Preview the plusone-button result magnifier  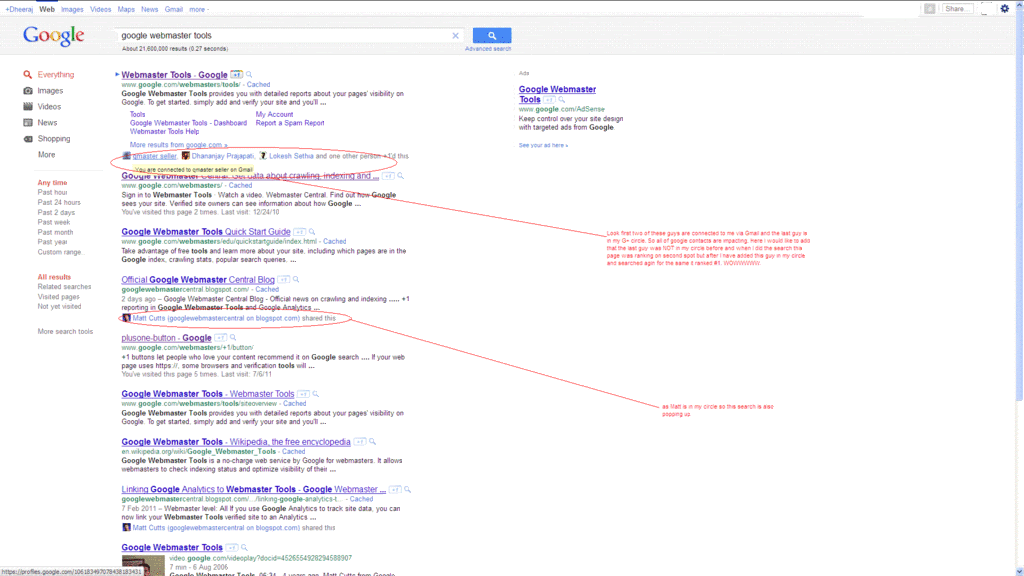click(232, 338)
